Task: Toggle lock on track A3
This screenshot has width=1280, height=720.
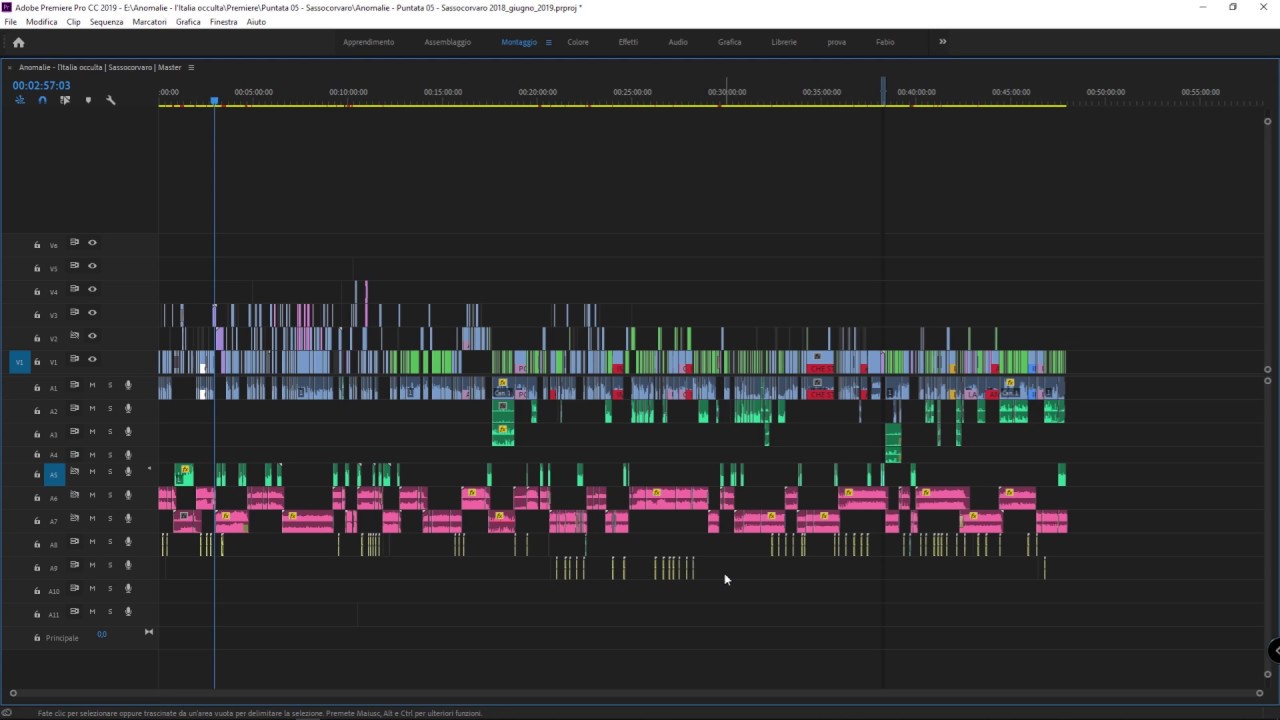Action: coord(37,434)
